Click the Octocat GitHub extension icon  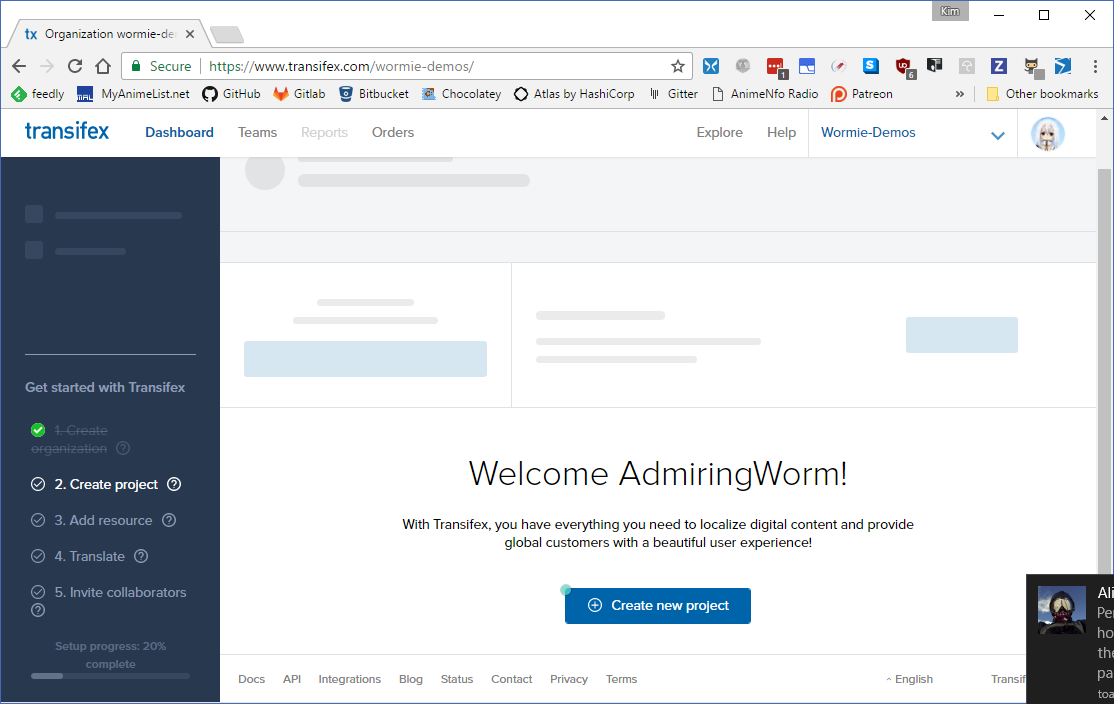pos(1032,67)
